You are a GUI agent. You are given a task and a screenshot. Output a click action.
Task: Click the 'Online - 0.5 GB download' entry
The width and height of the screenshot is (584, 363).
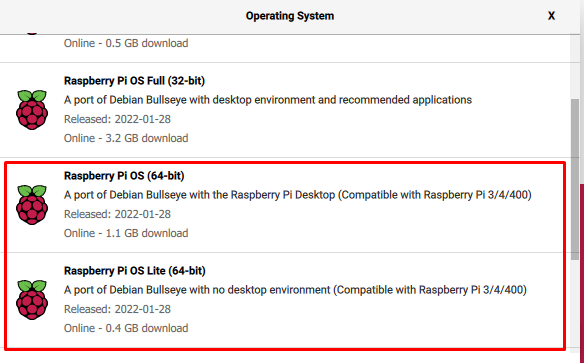coord(126,43)
